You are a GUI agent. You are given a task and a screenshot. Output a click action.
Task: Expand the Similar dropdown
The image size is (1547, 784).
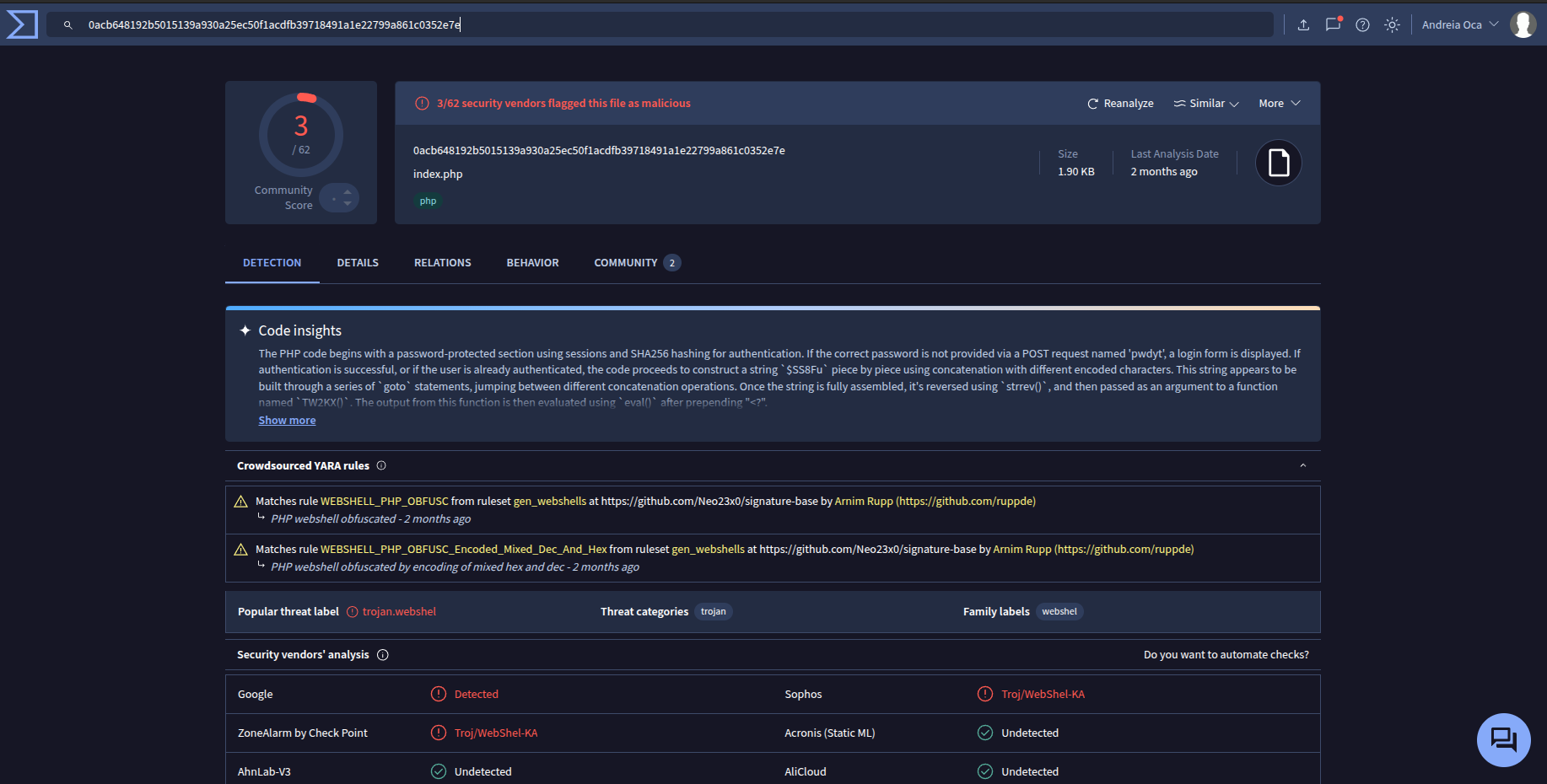coord(1206,104)
